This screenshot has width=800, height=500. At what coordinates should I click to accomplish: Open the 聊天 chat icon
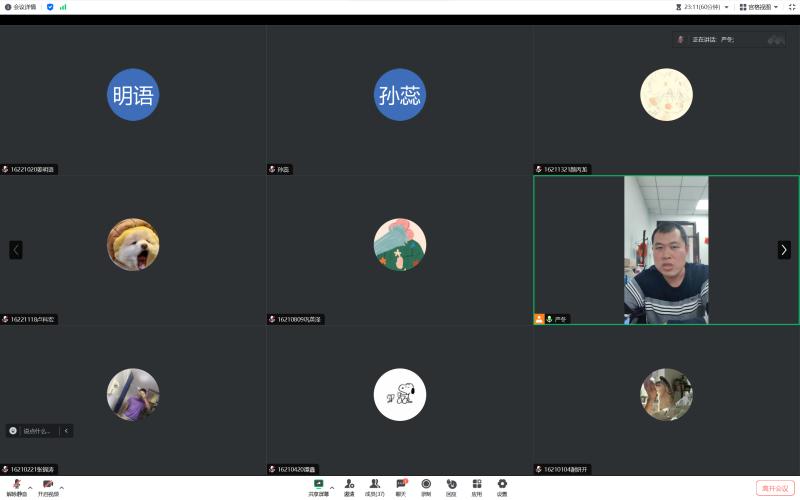click(x=401, y=485)
